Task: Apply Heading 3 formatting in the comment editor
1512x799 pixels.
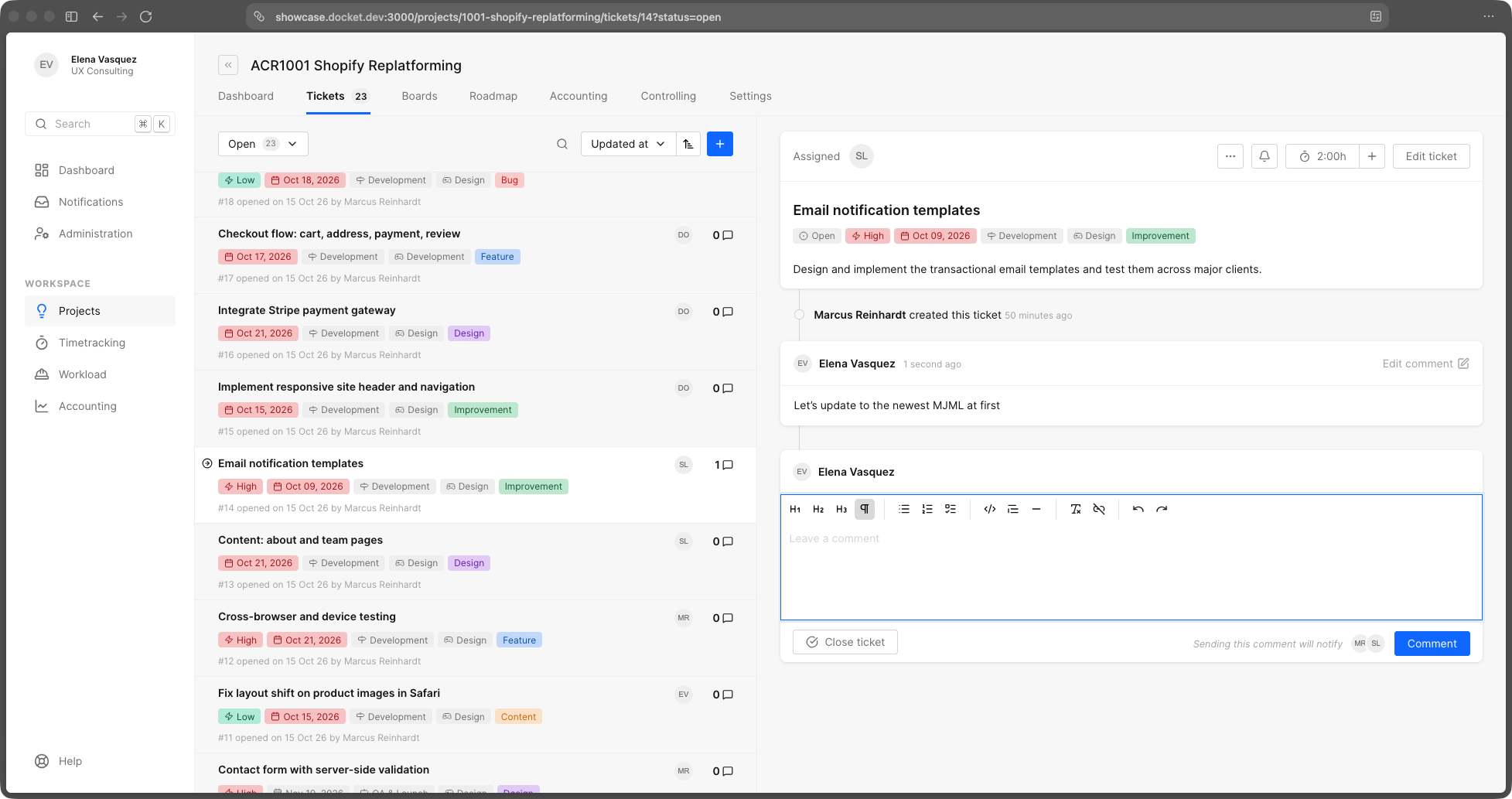Action: pos(841,509)
